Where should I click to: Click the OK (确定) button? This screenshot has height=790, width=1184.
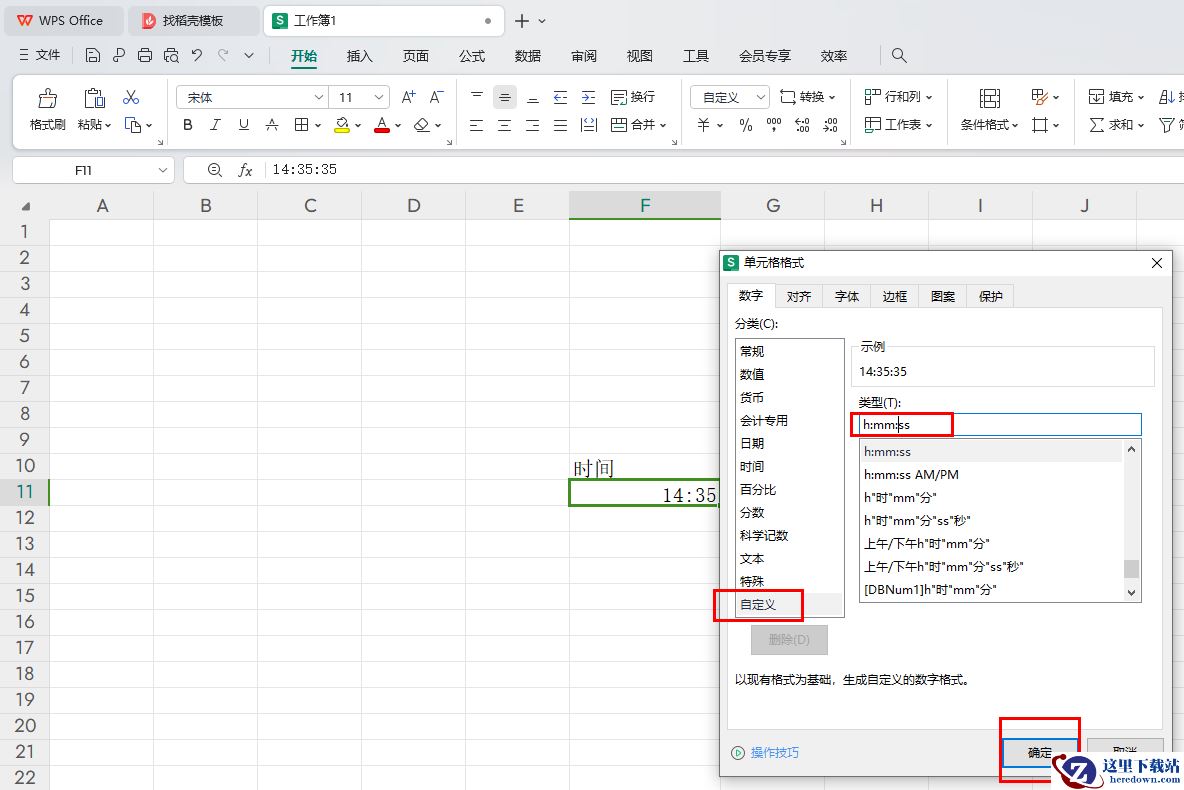coord(1040,752)
